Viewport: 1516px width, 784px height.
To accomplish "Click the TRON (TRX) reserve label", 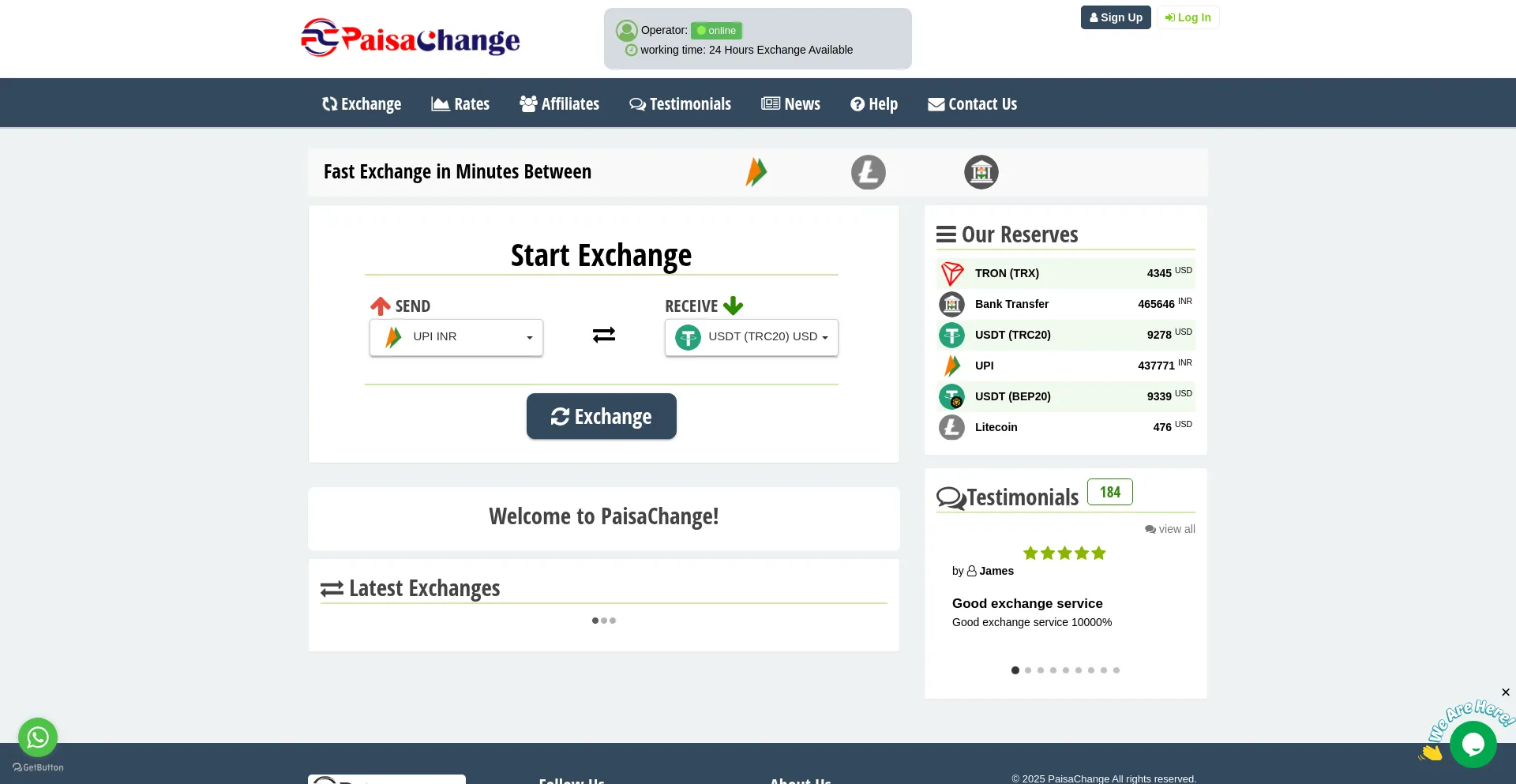I will [x=1007, y=273].
